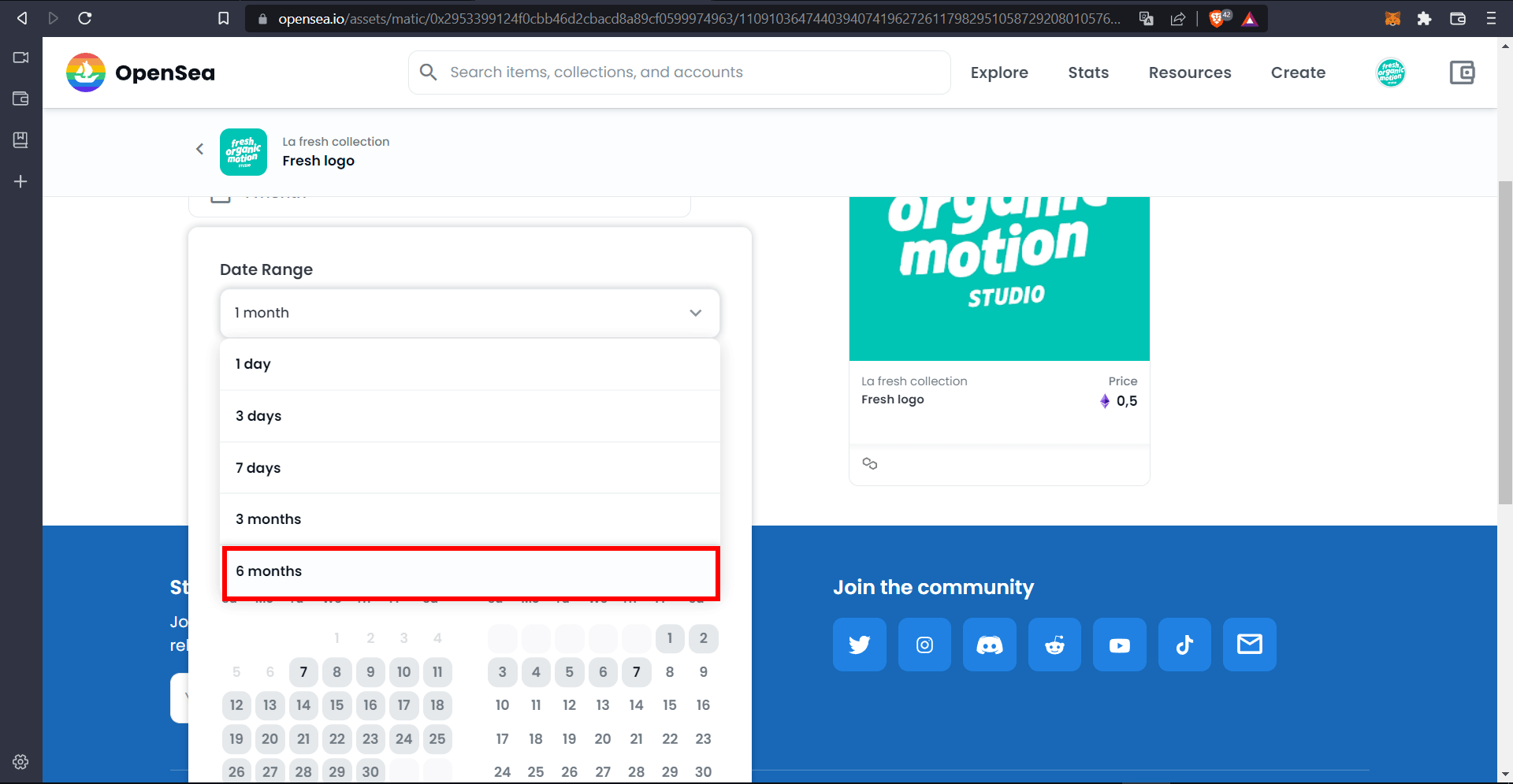The image size is (1513, 784).
Task: Open the Brave Shields lion icon
Action: click(1219, 18)
